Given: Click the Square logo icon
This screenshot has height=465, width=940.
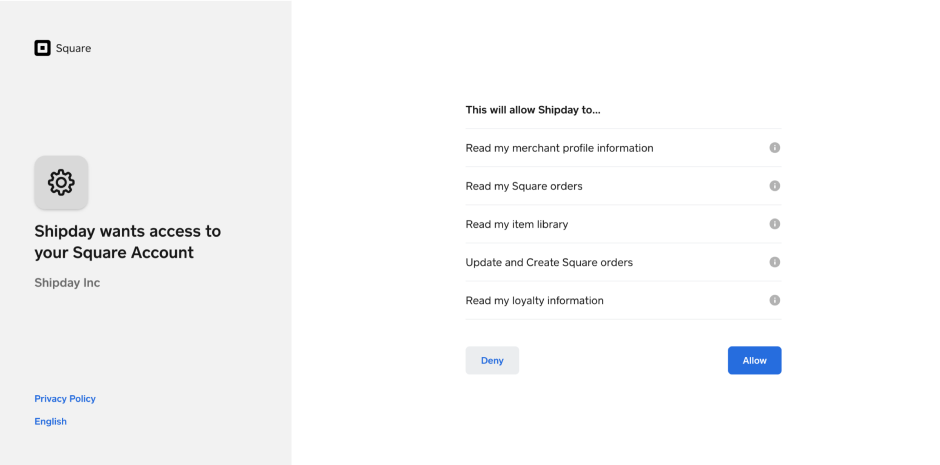Looking at the screenshot, I should click(42, 48).
